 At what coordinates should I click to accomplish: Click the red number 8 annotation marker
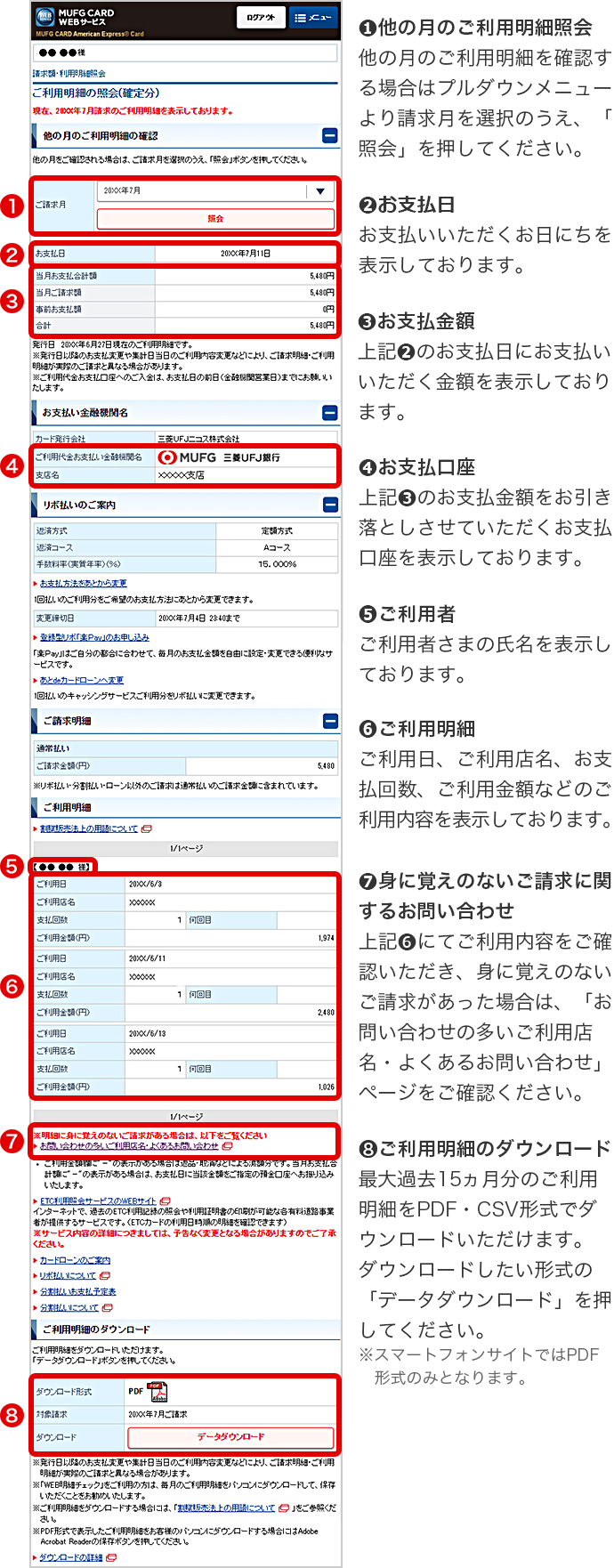[12, 1415]
